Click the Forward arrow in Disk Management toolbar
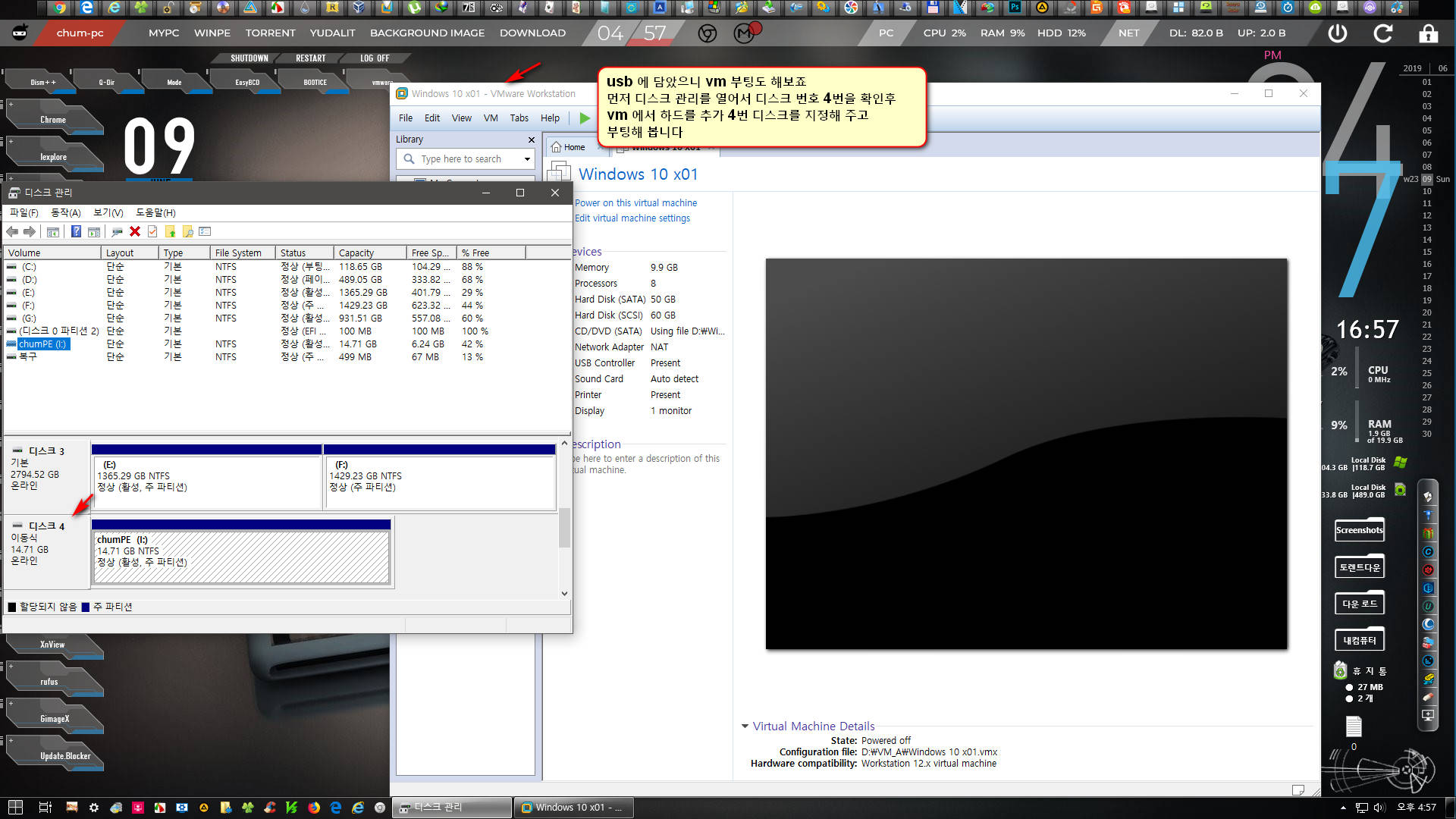 pyautogui.click(x=30, y=232)
